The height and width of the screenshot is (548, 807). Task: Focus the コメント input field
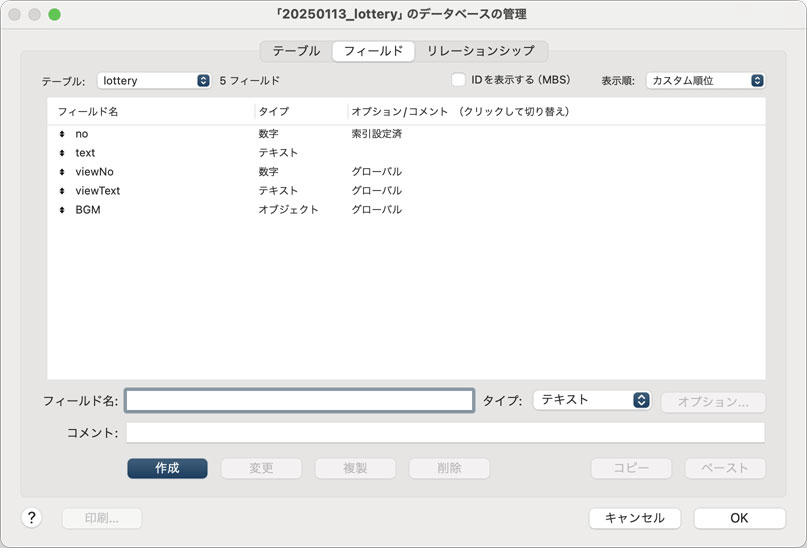point(445,433)
